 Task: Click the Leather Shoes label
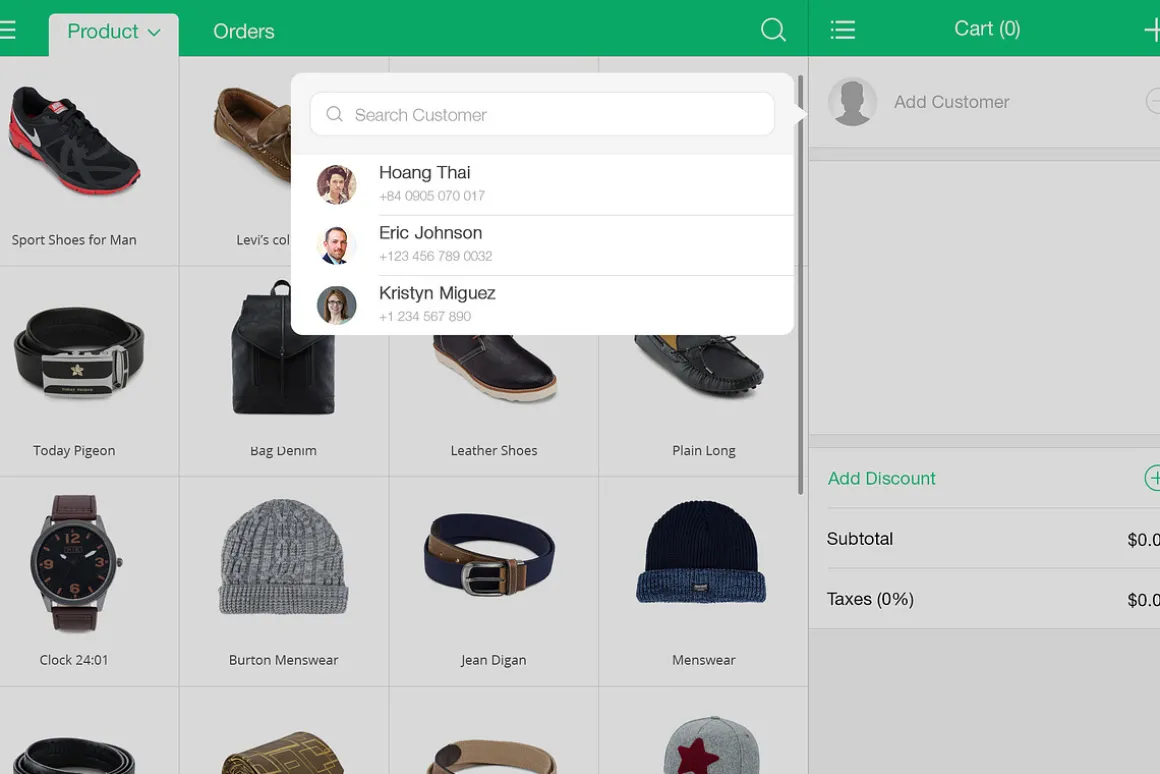coord(494,451)
